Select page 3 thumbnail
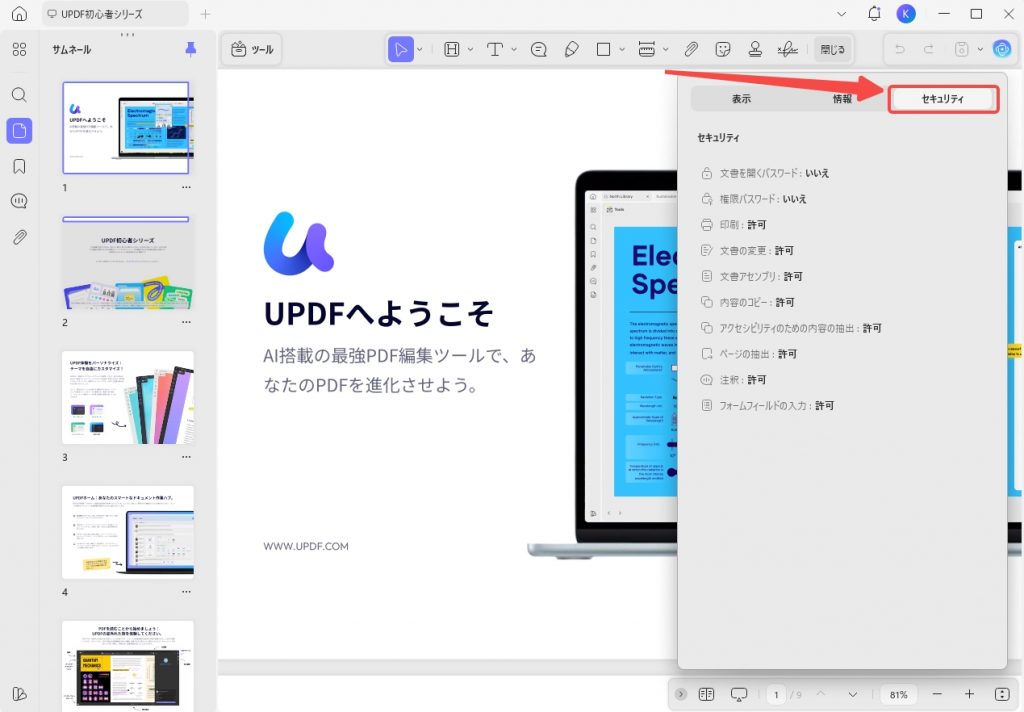This screenshot has width=1024, height=712. tap(128, 398)
